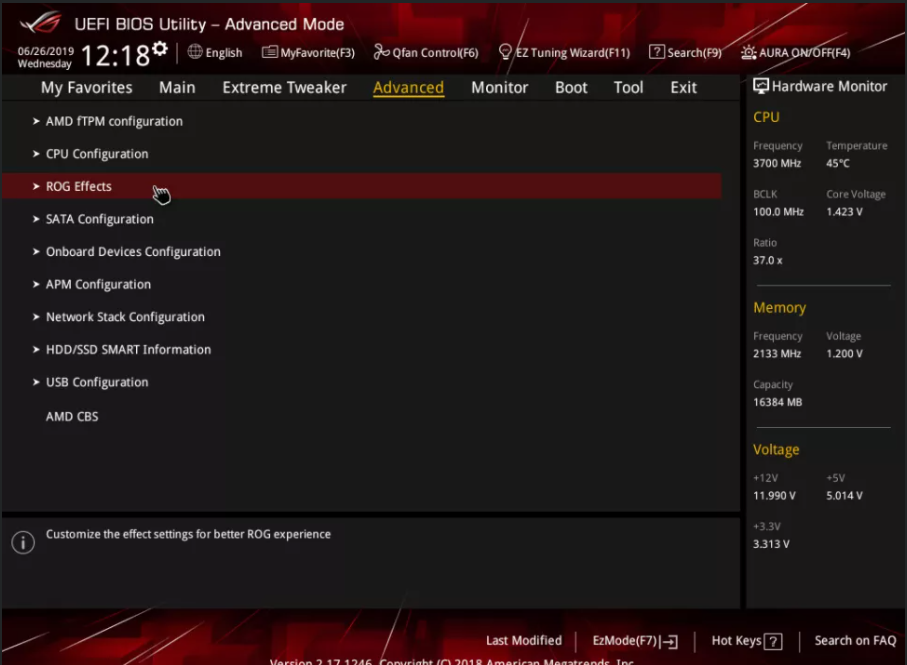Click the EzMode exit arrow icon
The width and height of the screenshot is (907, 665).
tap(669, 641)
